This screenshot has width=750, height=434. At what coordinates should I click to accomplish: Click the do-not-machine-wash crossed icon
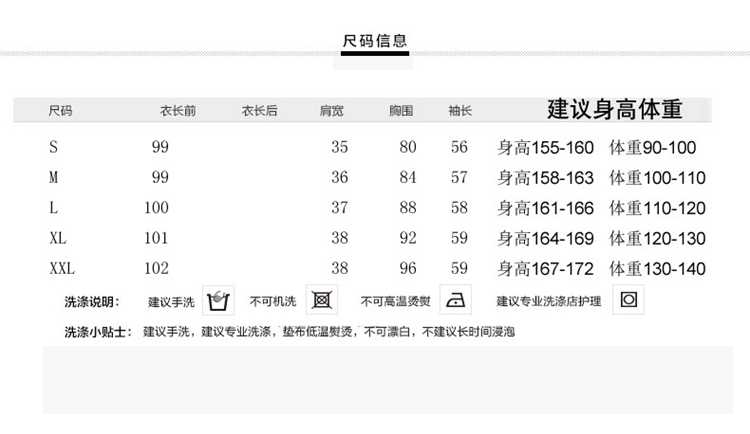[322, 300]
